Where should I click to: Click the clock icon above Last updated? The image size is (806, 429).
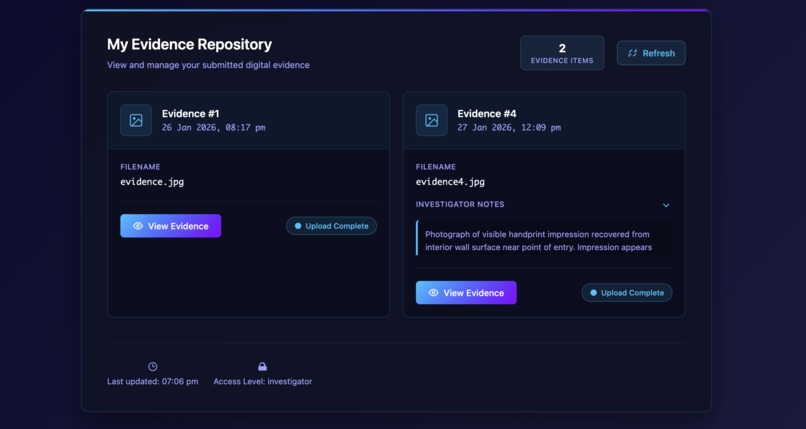(x=153, y=366)
